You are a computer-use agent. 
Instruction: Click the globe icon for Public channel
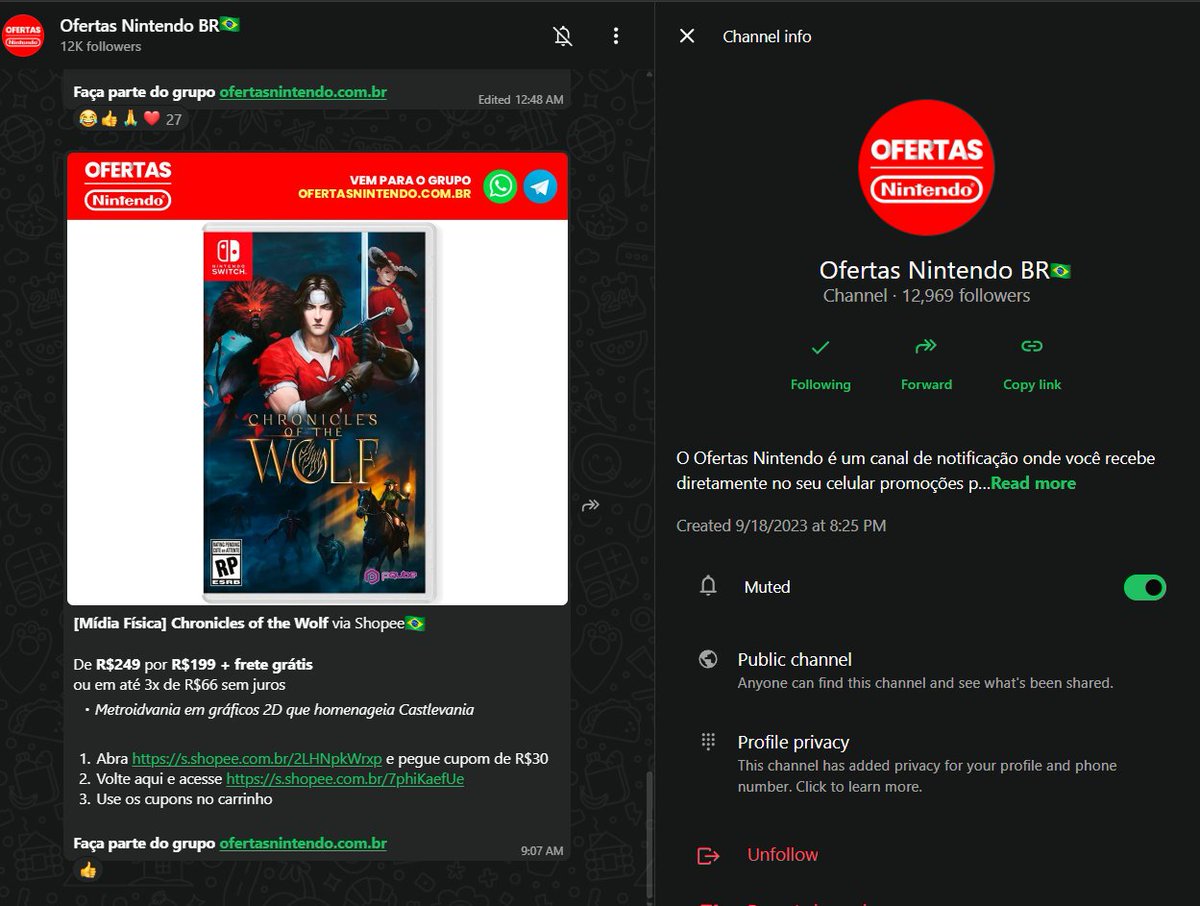click(x=708, y=660)
